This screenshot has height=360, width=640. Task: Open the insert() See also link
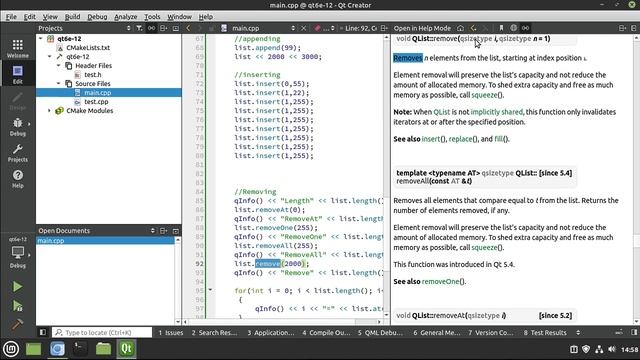[431, 139]
